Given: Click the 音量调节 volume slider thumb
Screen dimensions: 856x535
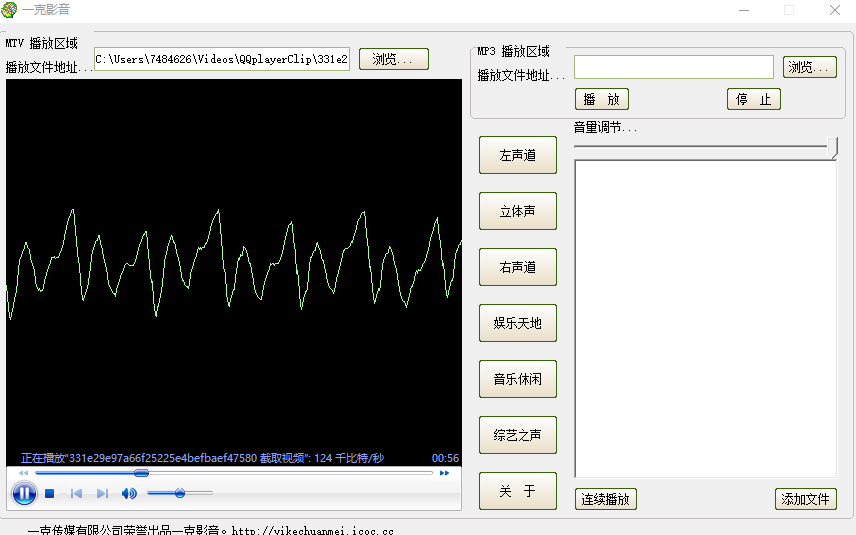Looking at the screenshot, I should click(833, 147).
